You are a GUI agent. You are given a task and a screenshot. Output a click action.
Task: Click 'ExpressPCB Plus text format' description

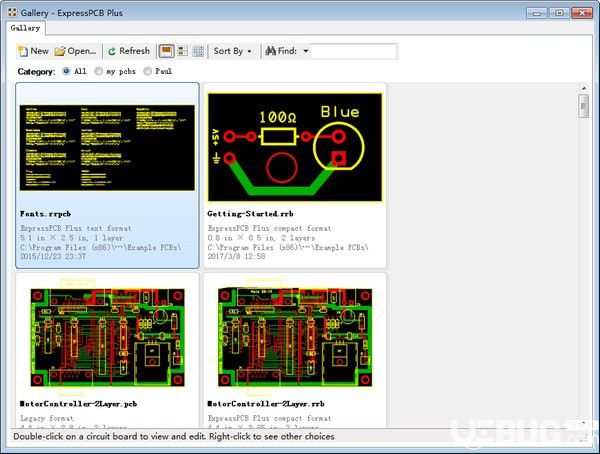pyautogui.click(x=76, y=228)
